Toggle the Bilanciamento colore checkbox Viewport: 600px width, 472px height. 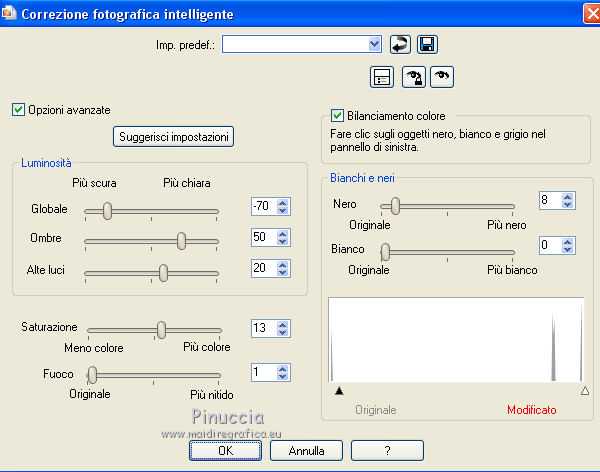tap(337, 116)
